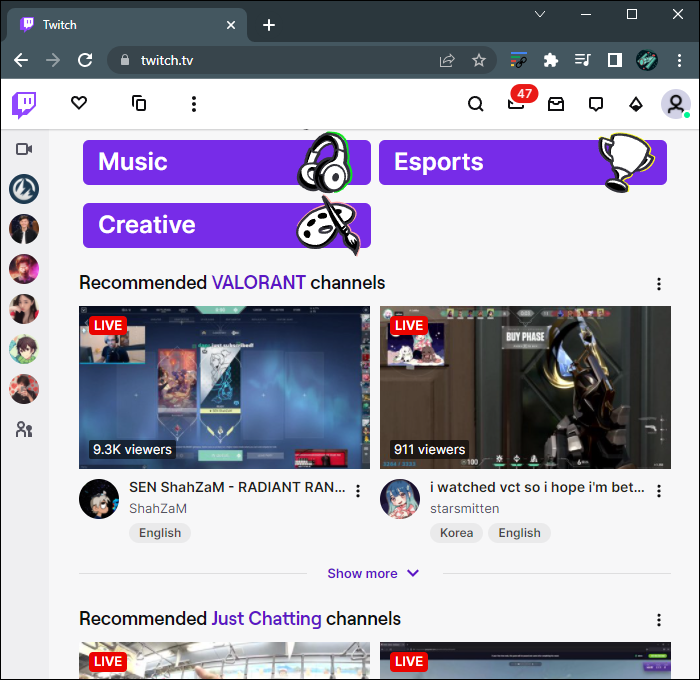Open the user profile avatar menu
This screenshot has width=700, height=680.
(675, 104)
